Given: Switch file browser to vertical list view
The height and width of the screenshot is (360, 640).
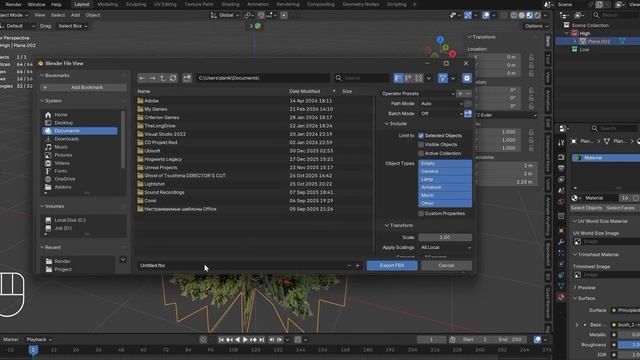Looking at the screenshot, I should [x=398, y=78].
